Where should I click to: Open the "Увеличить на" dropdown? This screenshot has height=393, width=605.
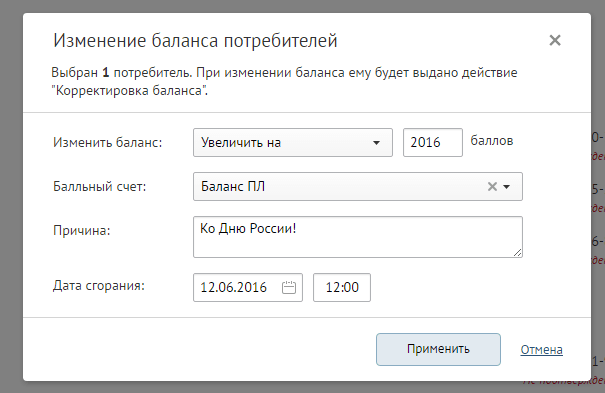coord(293,143)
